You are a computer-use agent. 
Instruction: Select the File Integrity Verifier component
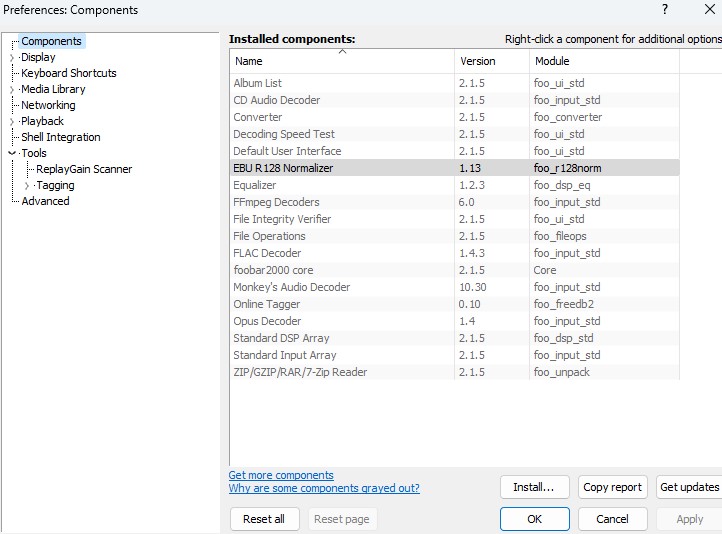click(454, 219)
